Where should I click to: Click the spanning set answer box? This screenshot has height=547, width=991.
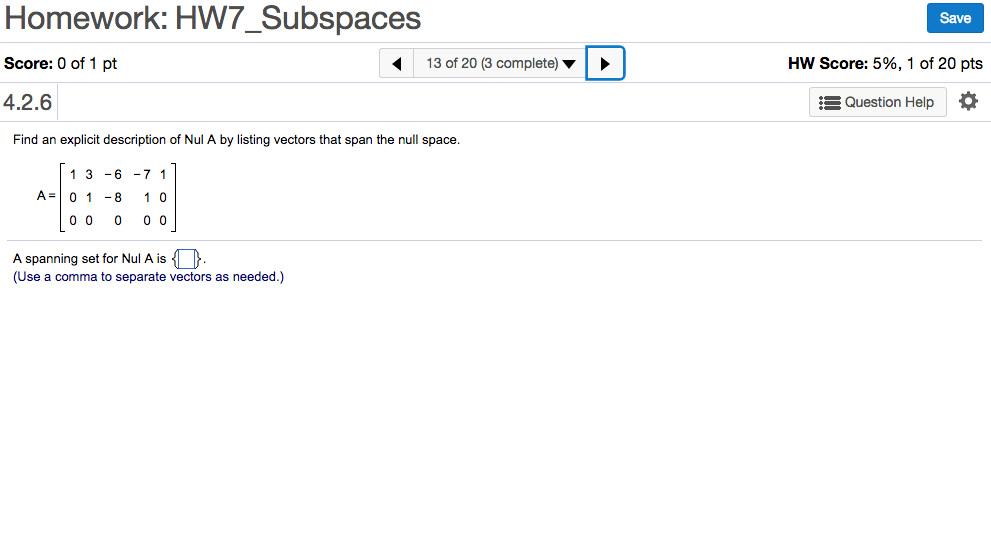pyautogui.click(x=187, y=260)
